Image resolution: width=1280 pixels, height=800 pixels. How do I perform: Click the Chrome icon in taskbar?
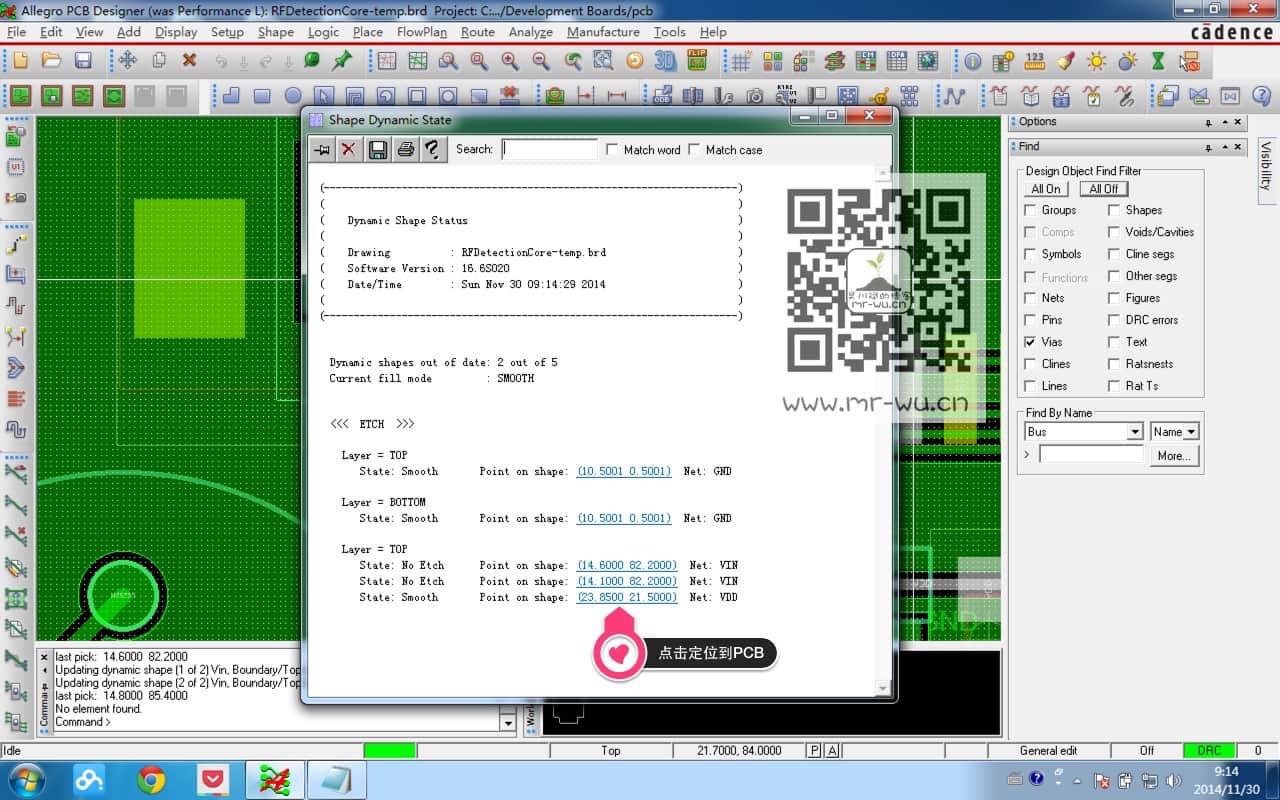152,780
